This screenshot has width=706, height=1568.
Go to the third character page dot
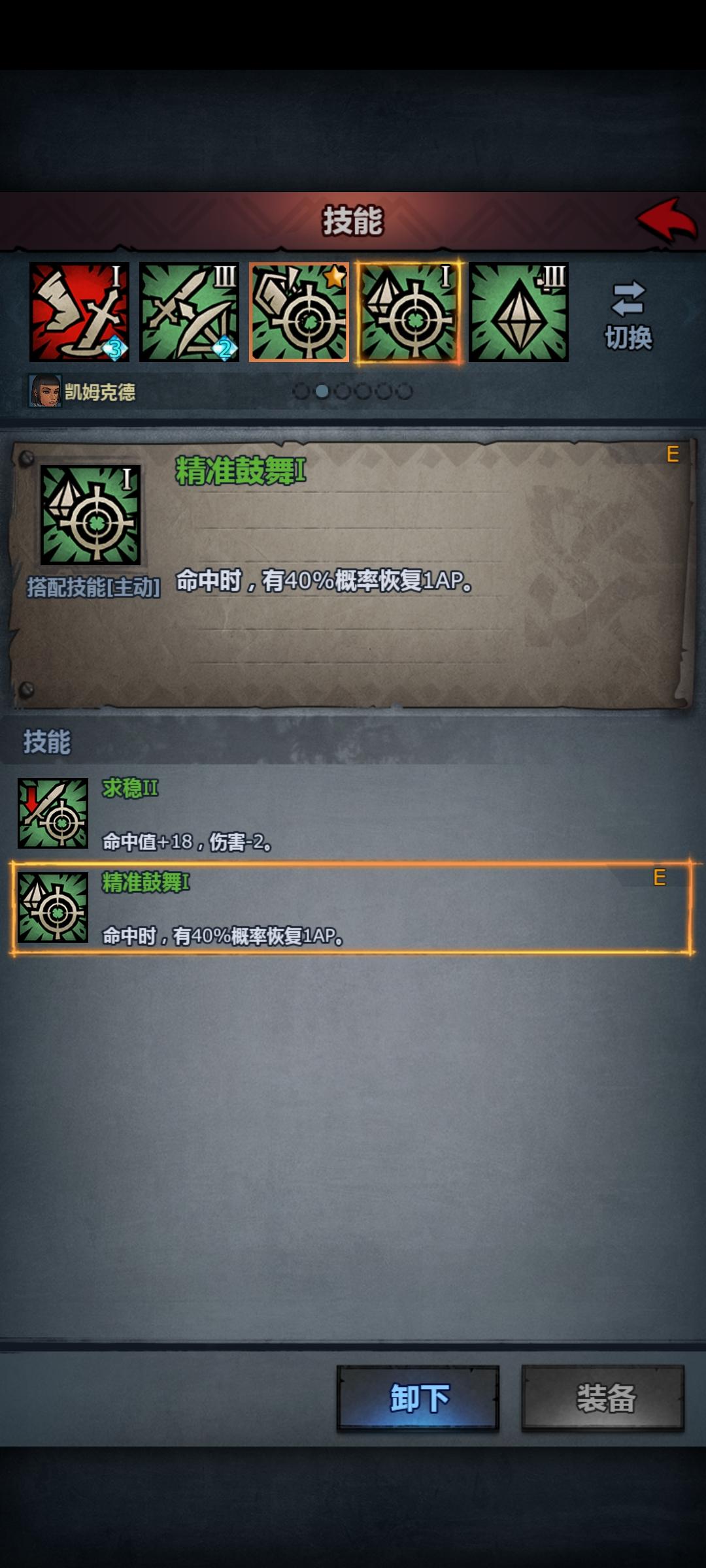[x=343, y=391]
